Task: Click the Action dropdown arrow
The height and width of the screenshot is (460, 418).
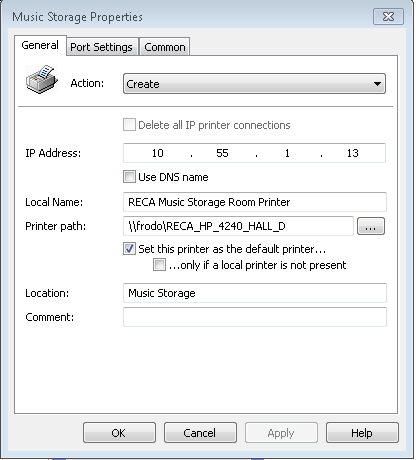Action: [x=377, y=84]
